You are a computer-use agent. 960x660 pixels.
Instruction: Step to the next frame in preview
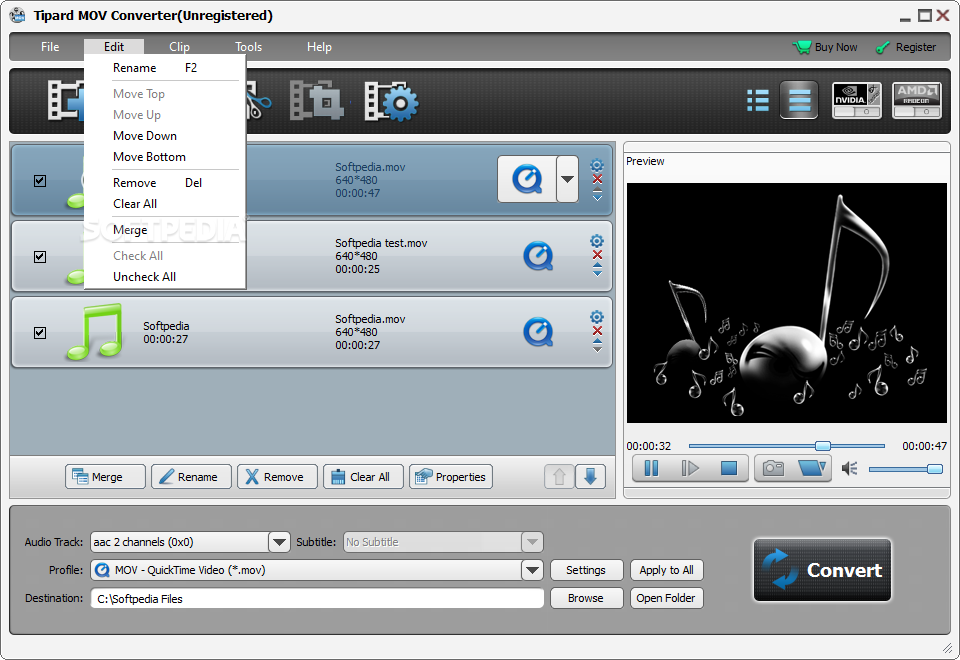click(690, 468)
